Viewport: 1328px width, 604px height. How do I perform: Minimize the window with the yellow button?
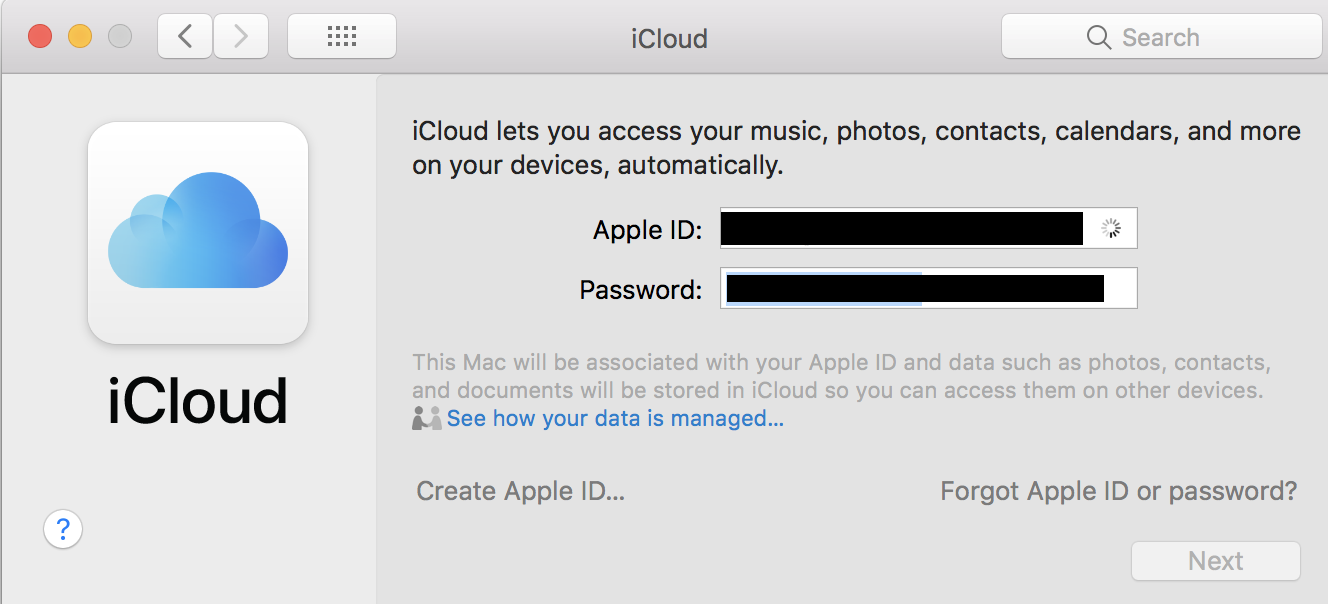80,37
